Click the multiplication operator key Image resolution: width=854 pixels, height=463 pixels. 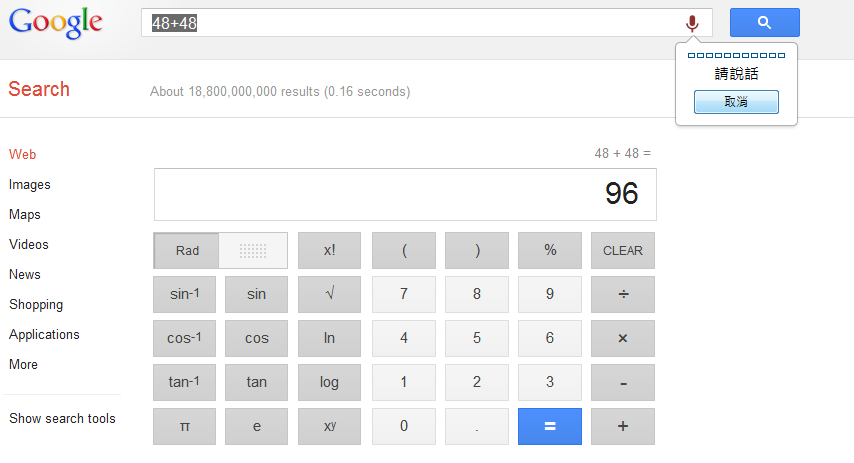click(622, 338)
